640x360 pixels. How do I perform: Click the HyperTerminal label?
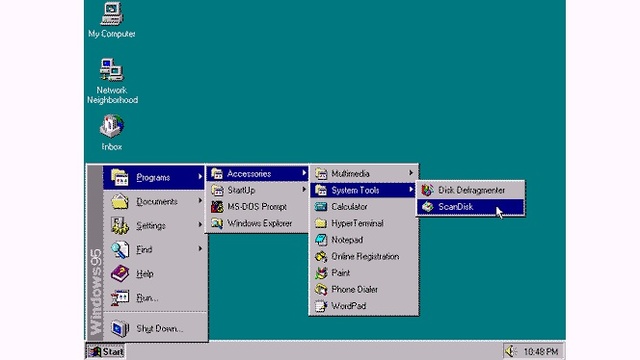pos(357,223)
